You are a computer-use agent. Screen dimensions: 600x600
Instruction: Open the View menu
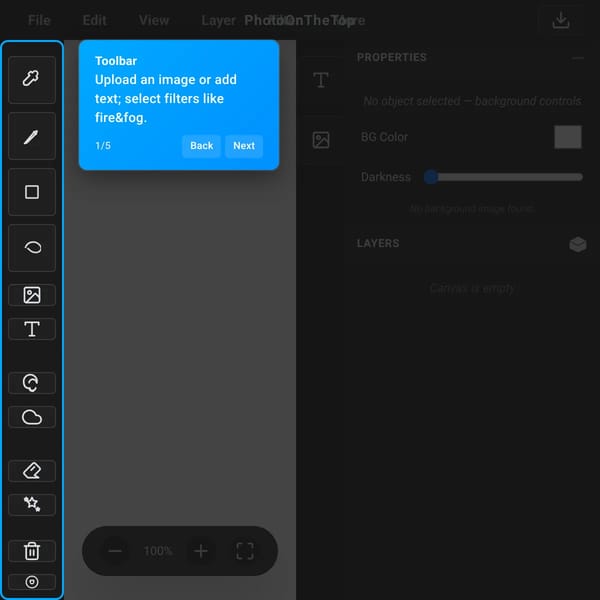(154, 20)
